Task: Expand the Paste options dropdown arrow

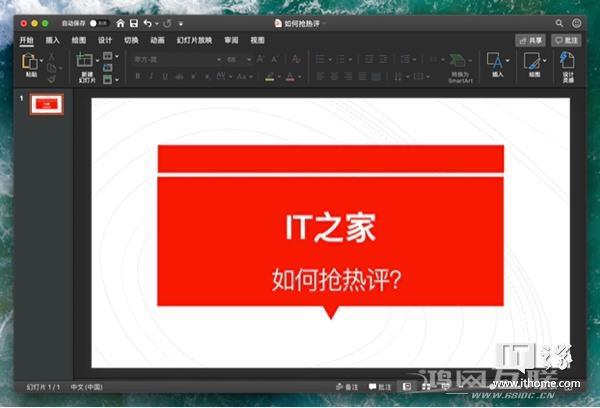Action: (41, 61)
